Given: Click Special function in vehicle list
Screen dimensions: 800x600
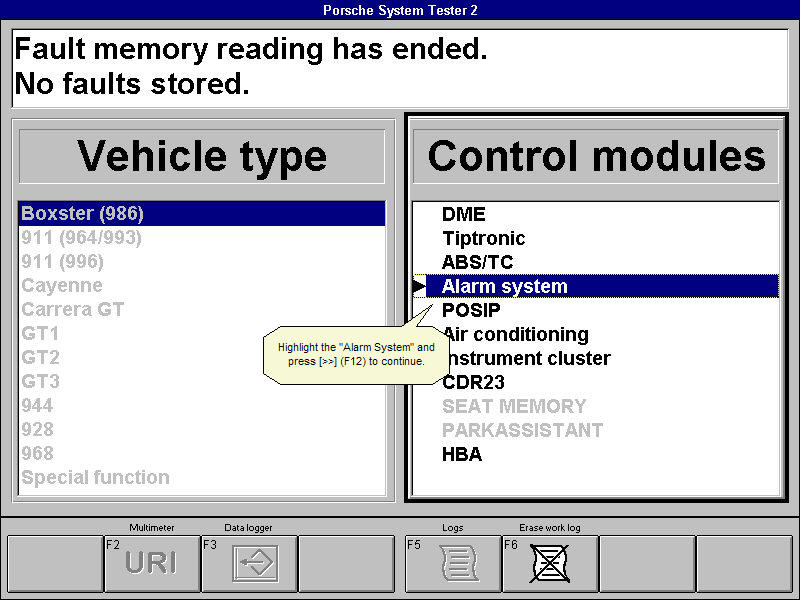Looking at the screenshot, I should tap(96, 478).
